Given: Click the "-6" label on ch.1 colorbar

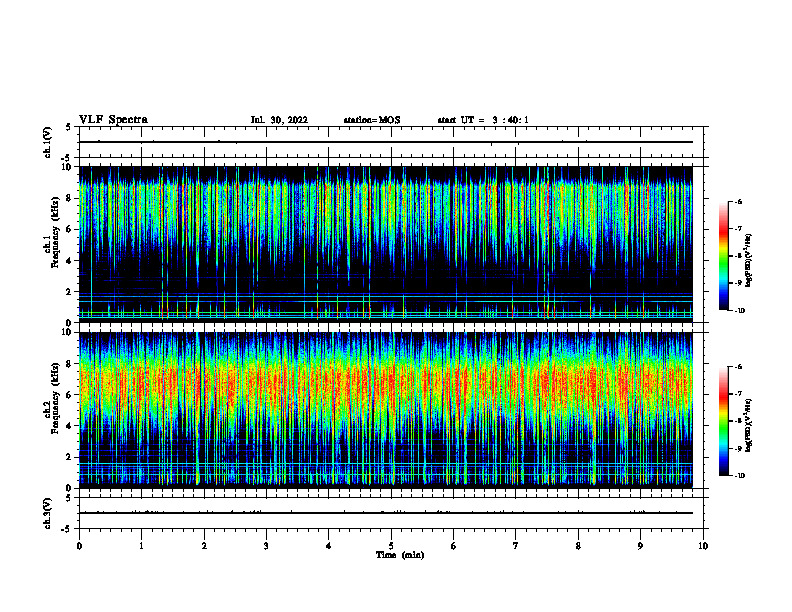Looking at the screenshot, I should (738, 201).
